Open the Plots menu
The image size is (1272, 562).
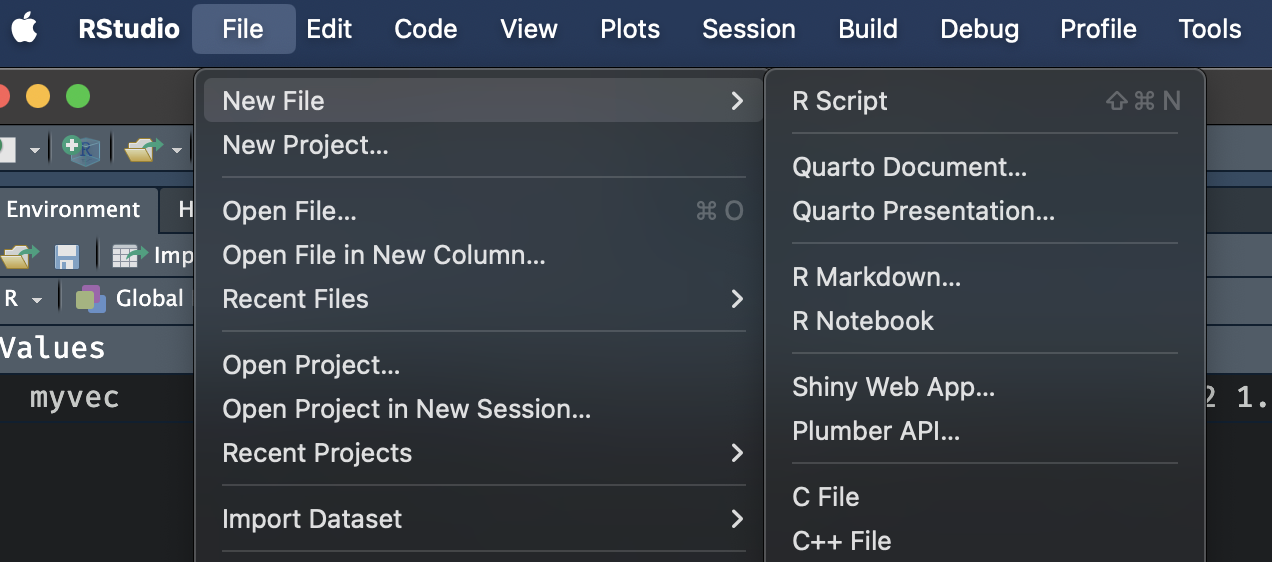point(630,29)
